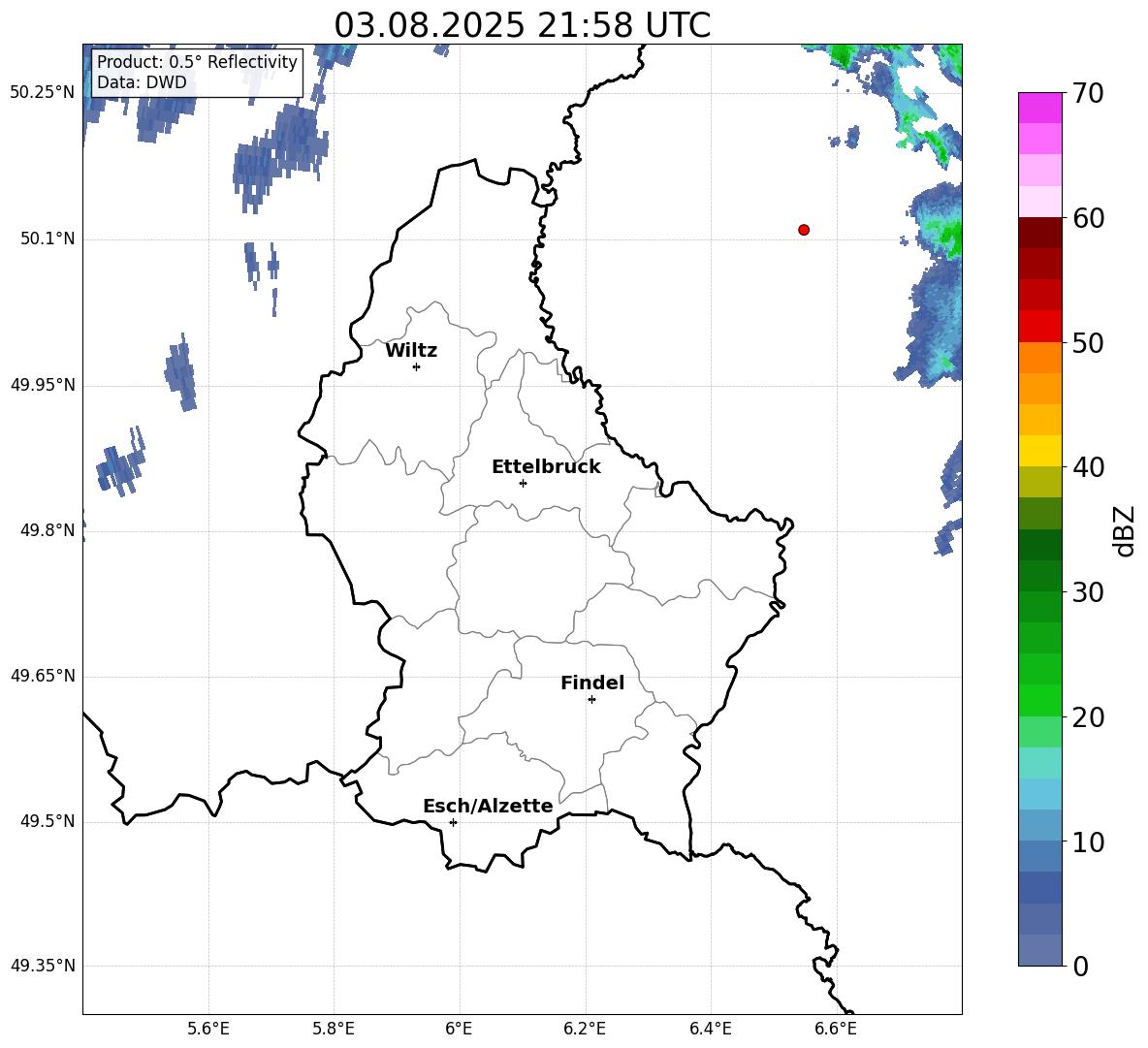Click the 20 colorbar tick label
The height and width of the screenshot is (1048, 1148).
[x=1088, y=717]
